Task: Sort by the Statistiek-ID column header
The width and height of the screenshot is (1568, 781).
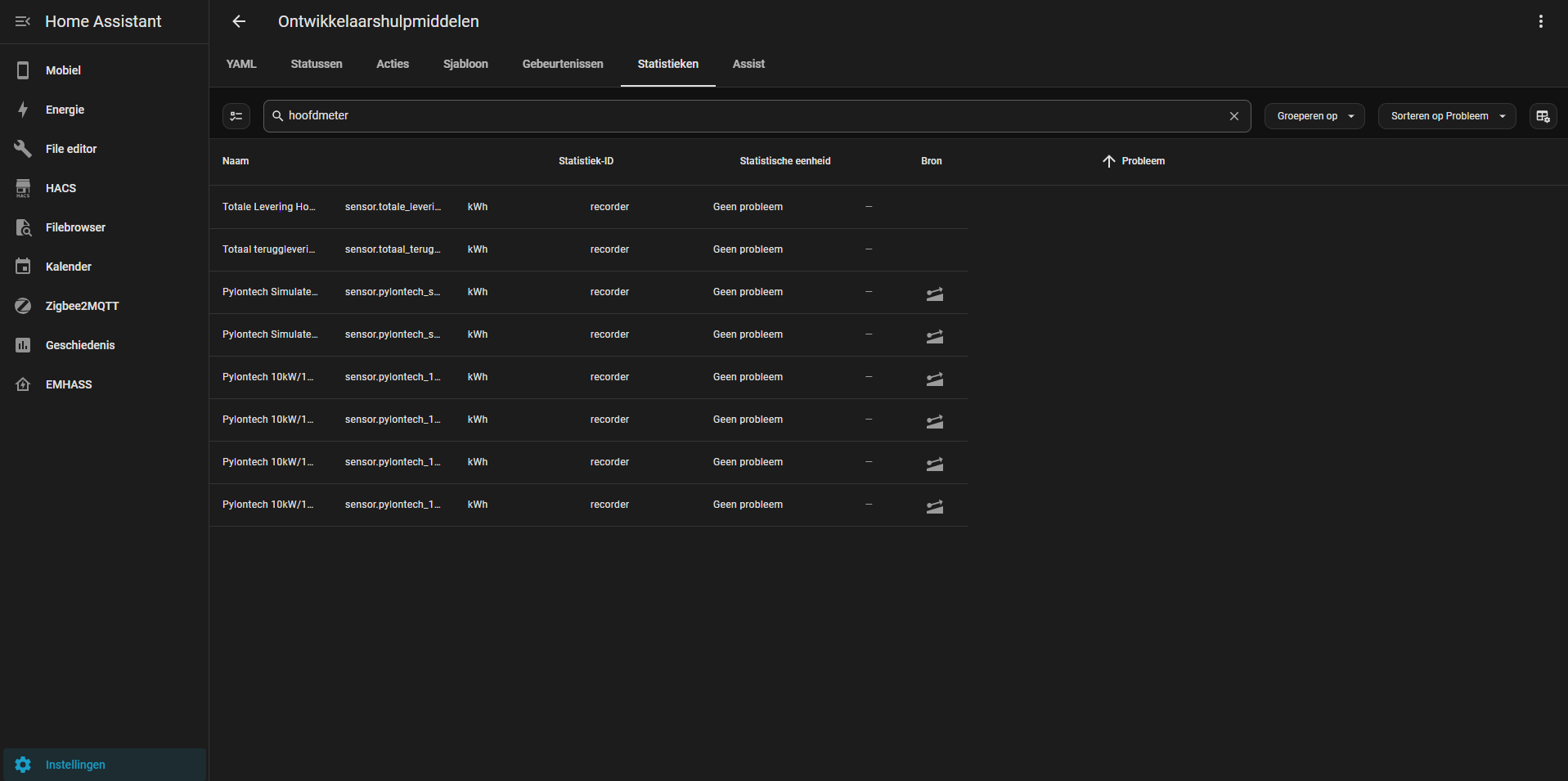Action: (586, 161)
